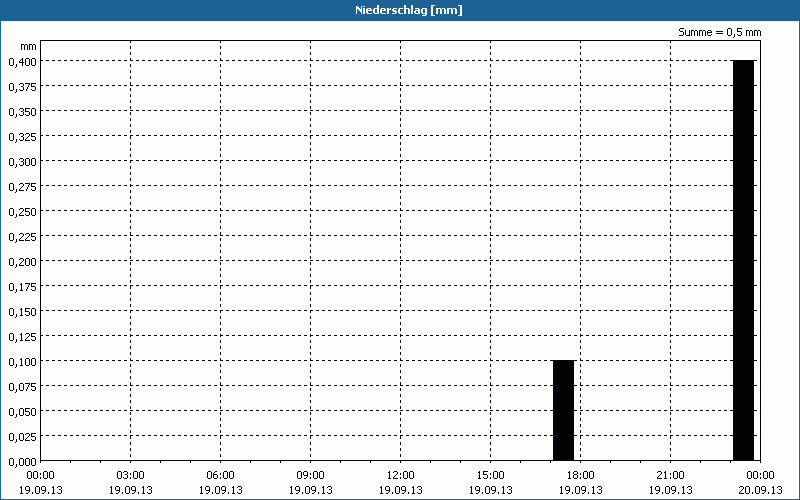Select the short 0,100 mm precipitation bar
800x500 pixels.
pos(564,410)
